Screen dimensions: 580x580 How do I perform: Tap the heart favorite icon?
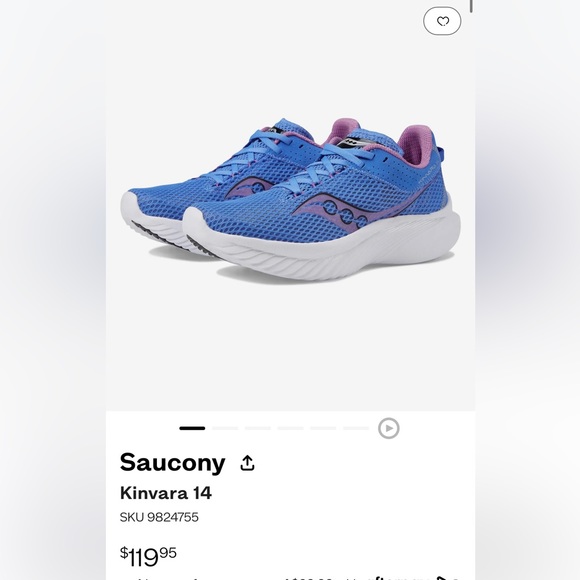pos(442,21)
